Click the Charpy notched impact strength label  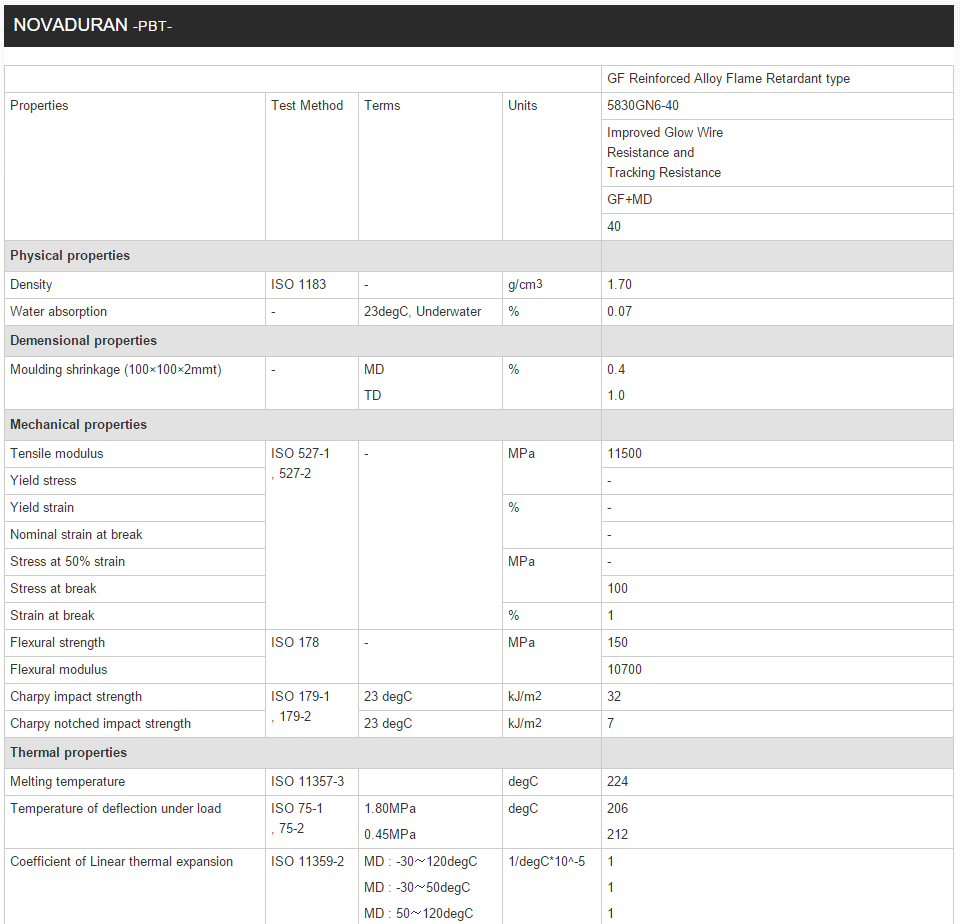pyautogui.click(x=100, y=724)
